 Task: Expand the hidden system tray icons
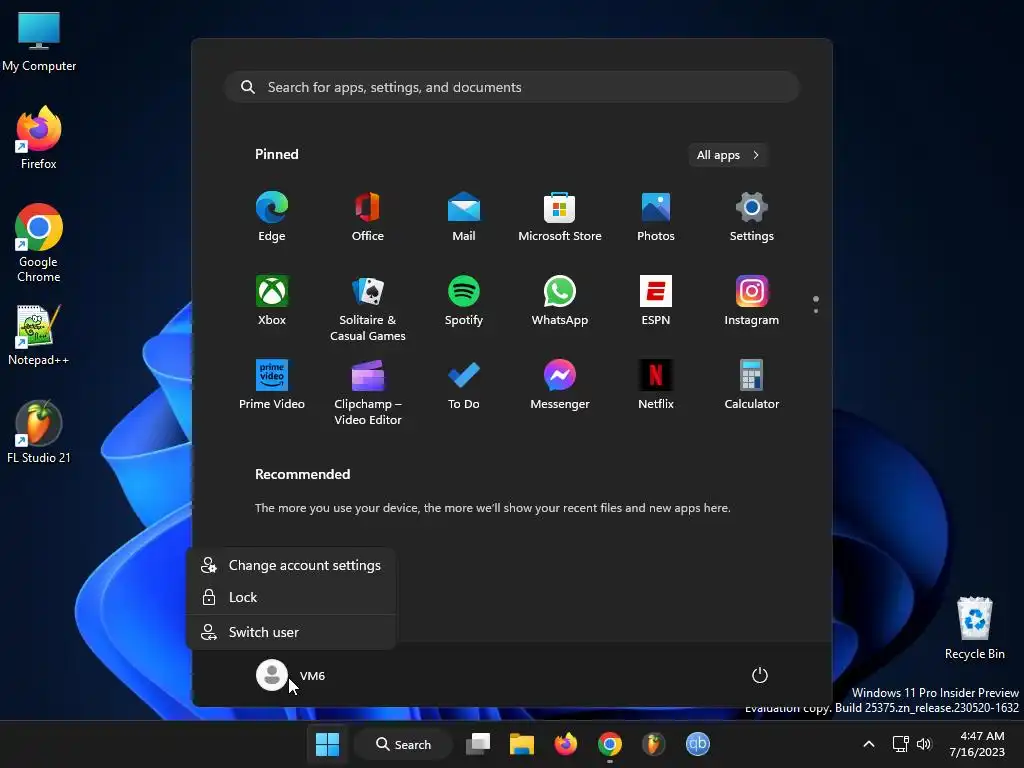click(x=869, y=744)
